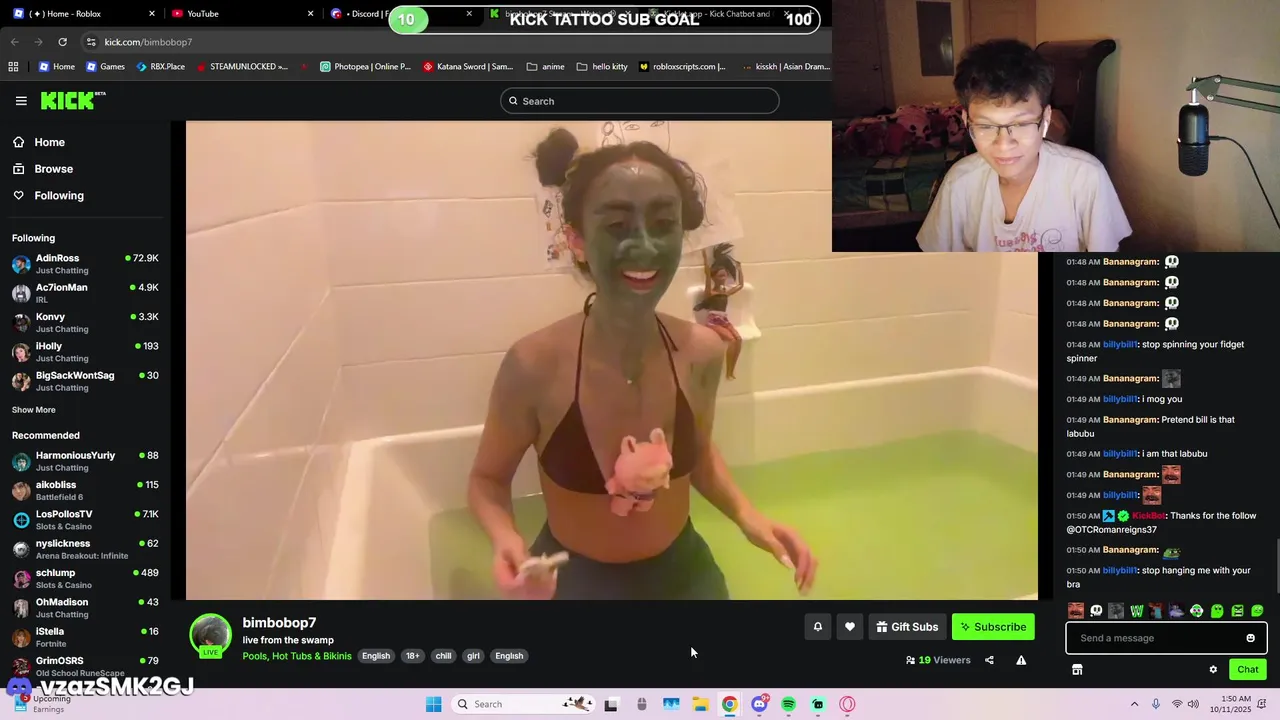Select the green W emote
1280x720 pixels.
(1136, 611)
